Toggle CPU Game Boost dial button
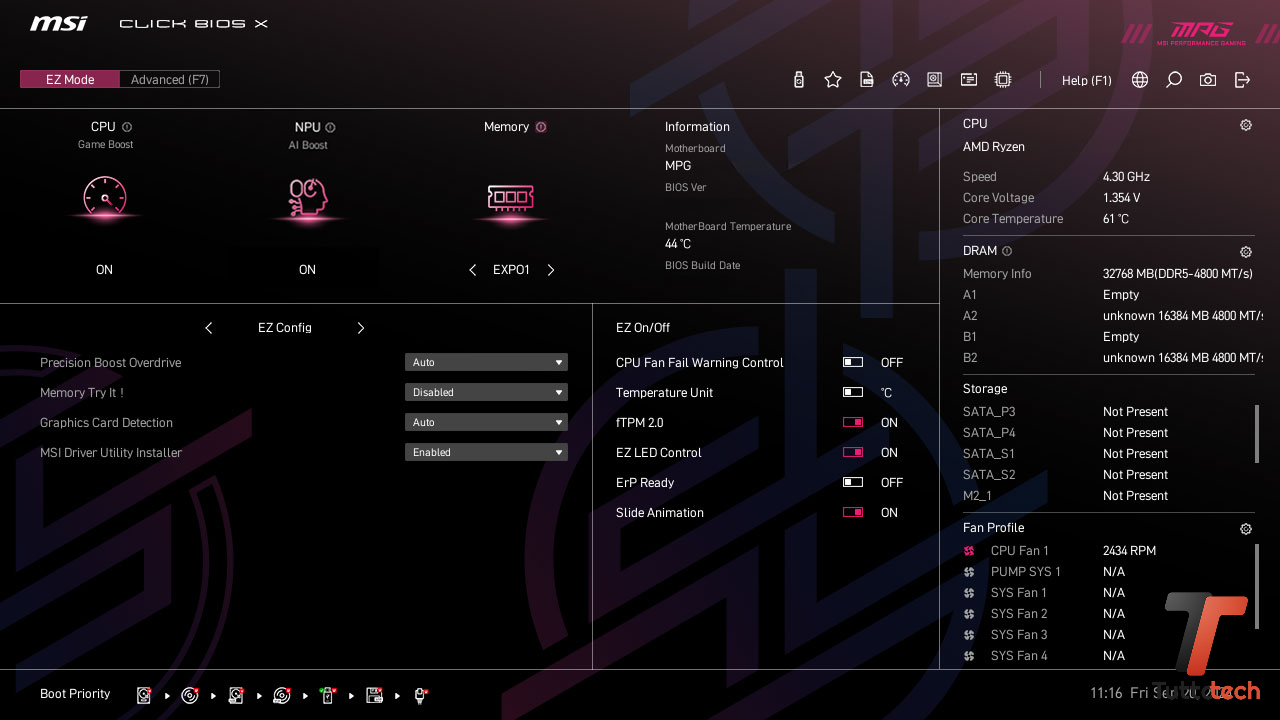Viewport: 1280px width, 720px height. tap(105, 197)
